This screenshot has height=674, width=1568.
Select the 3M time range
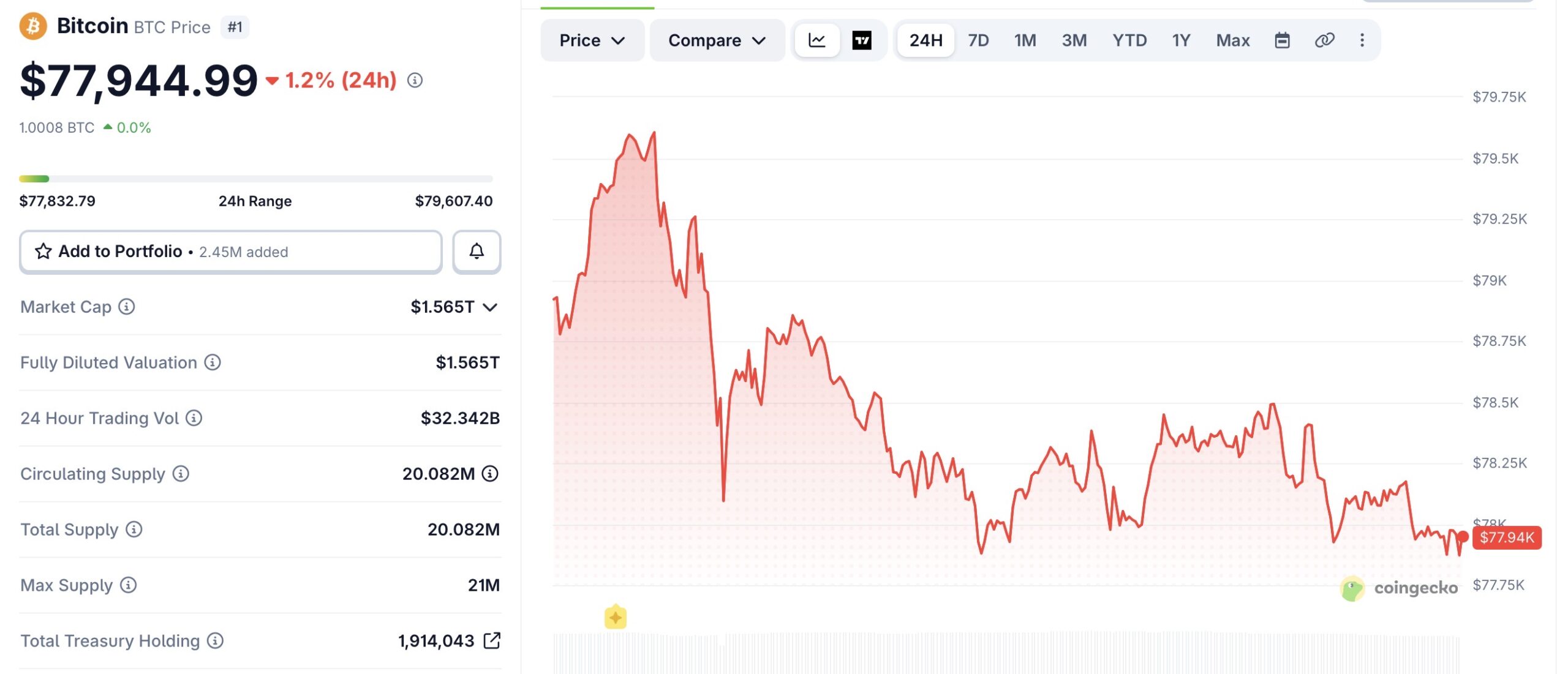[x=1074, y=40]
